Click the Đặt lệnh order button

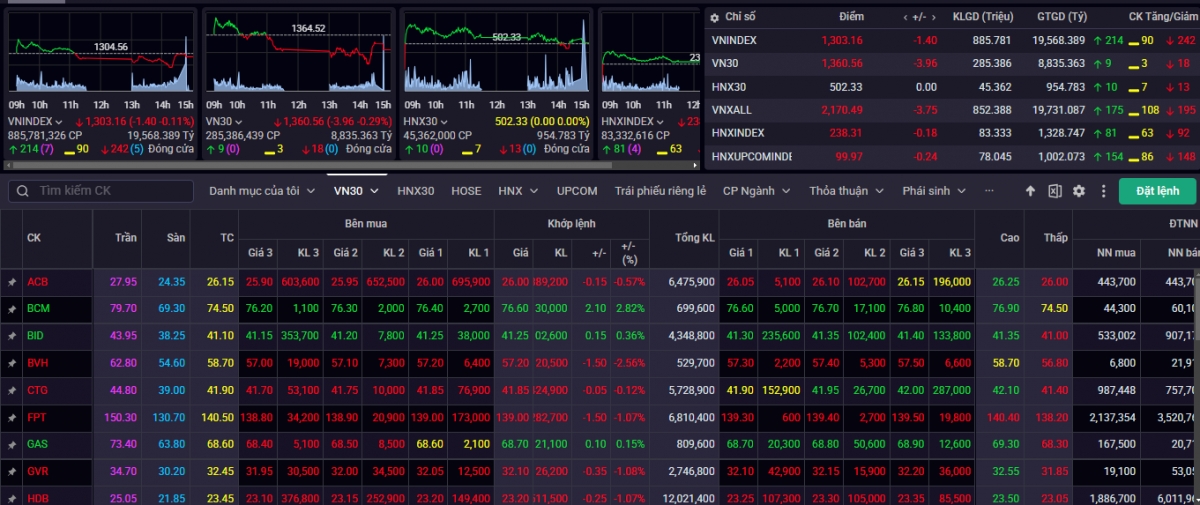pyautogui.click(x=1157, y=191)
